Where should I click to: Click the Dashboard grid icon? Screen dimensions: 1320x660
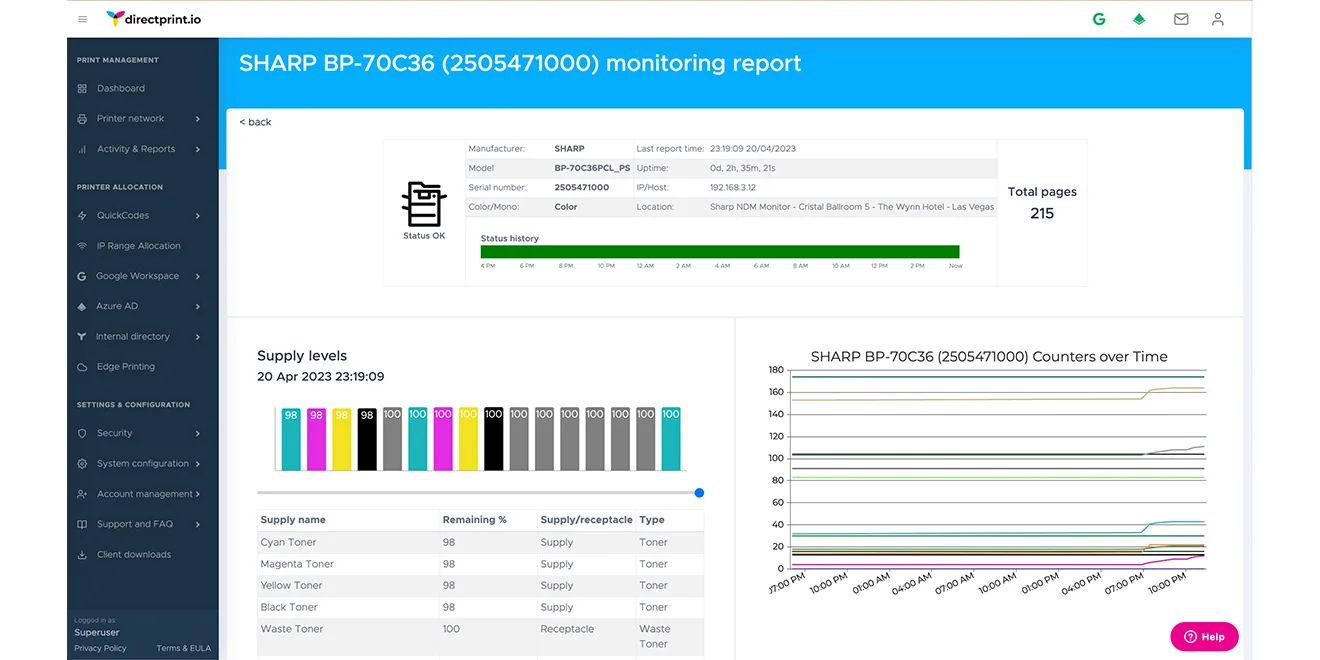click(x=82, y=88)
